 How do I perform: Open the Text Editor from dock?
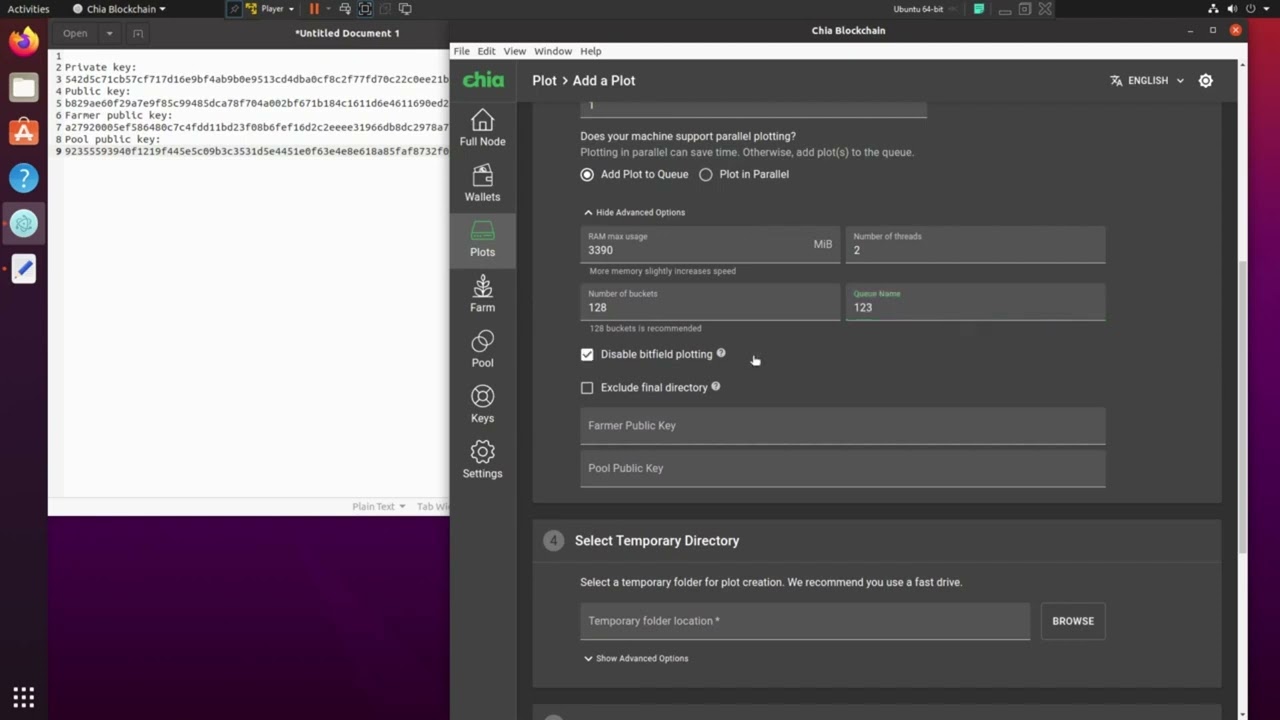pyautogui.click(x=24, y=269)
